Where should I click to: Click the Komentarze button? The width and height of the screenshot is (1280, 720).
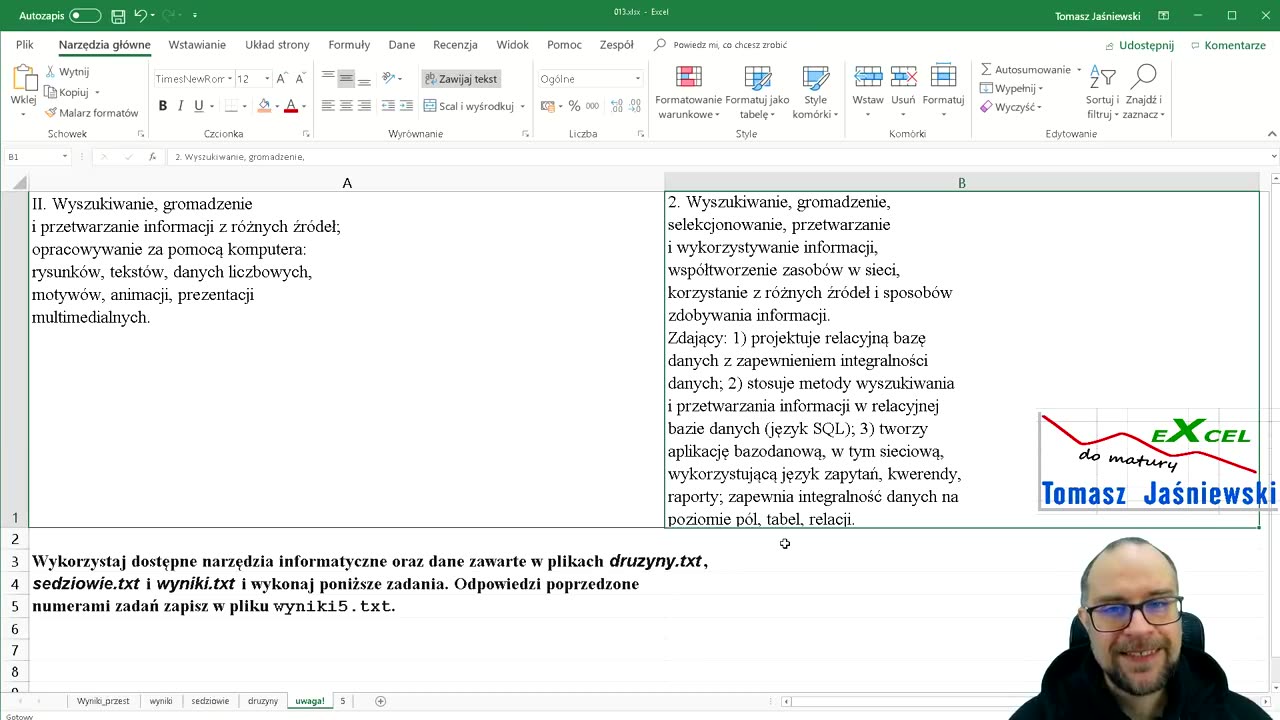(x=1228, y=45)
